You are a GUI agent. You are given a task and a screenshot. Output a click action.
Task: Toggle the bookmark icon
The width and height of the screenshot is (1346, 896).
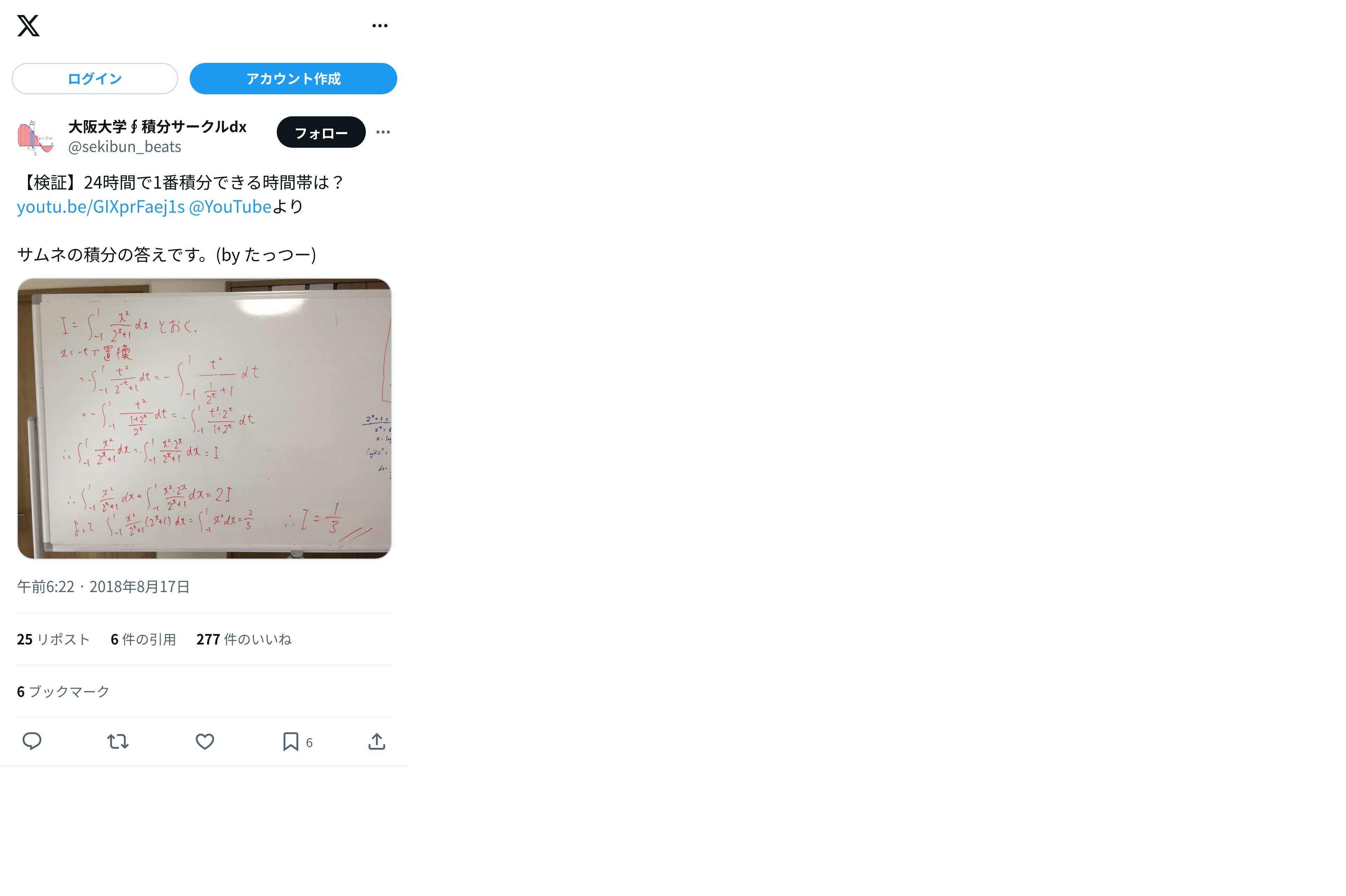(291, 742)
